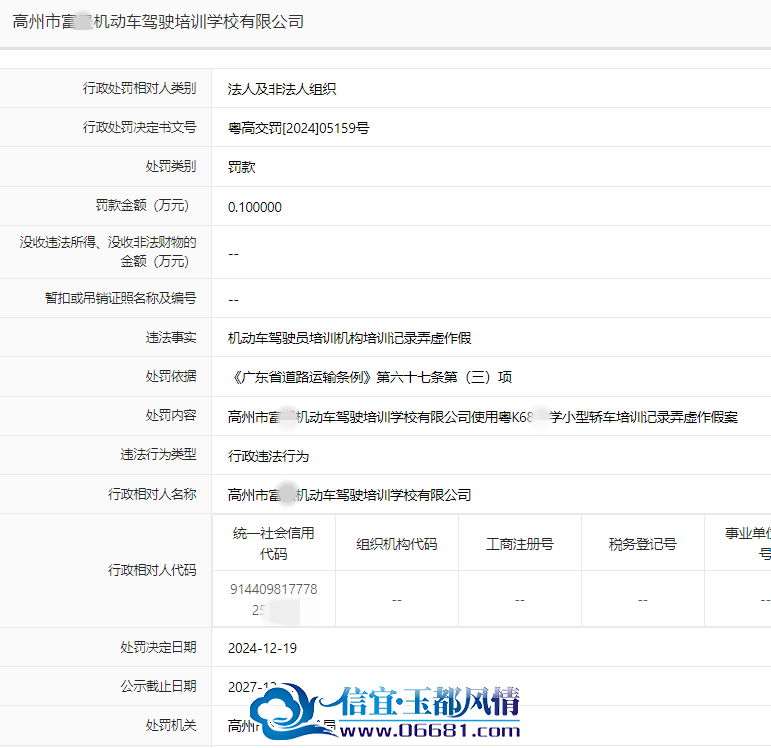The width and height of the screenshot is (771, 748).
Task: Click the 处罚机关 label
Action: (x=171, y=725)
